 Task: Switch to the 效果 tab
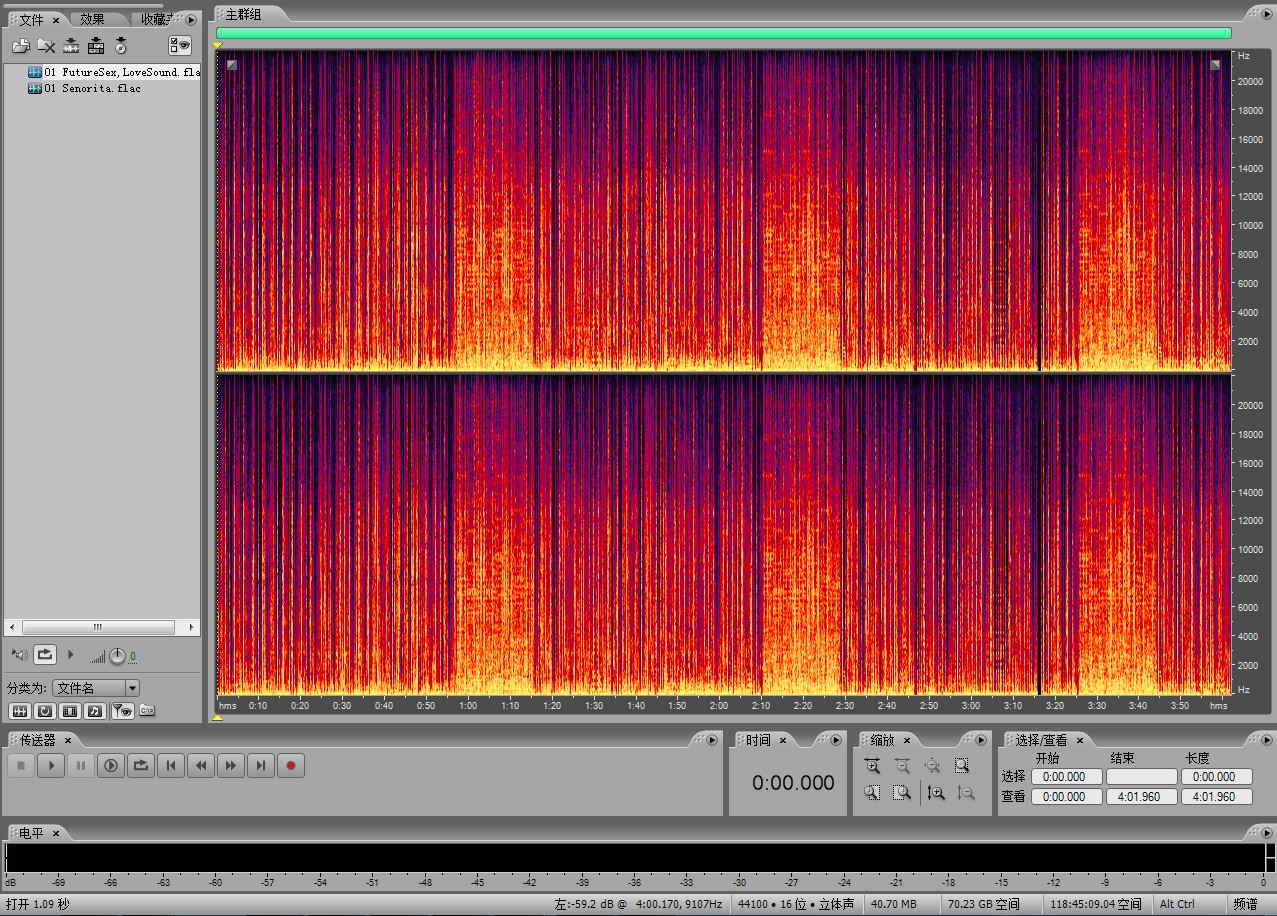(93, 19)
